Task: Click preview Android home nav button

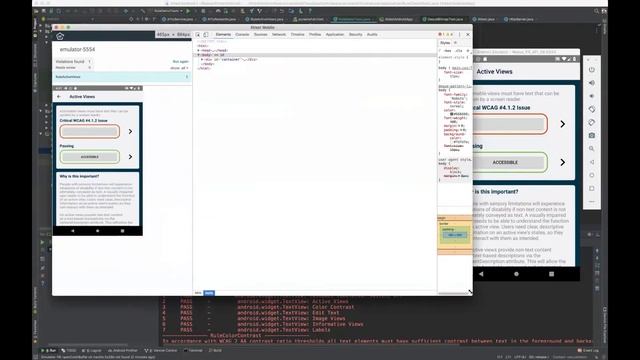Action: [98, 231]
